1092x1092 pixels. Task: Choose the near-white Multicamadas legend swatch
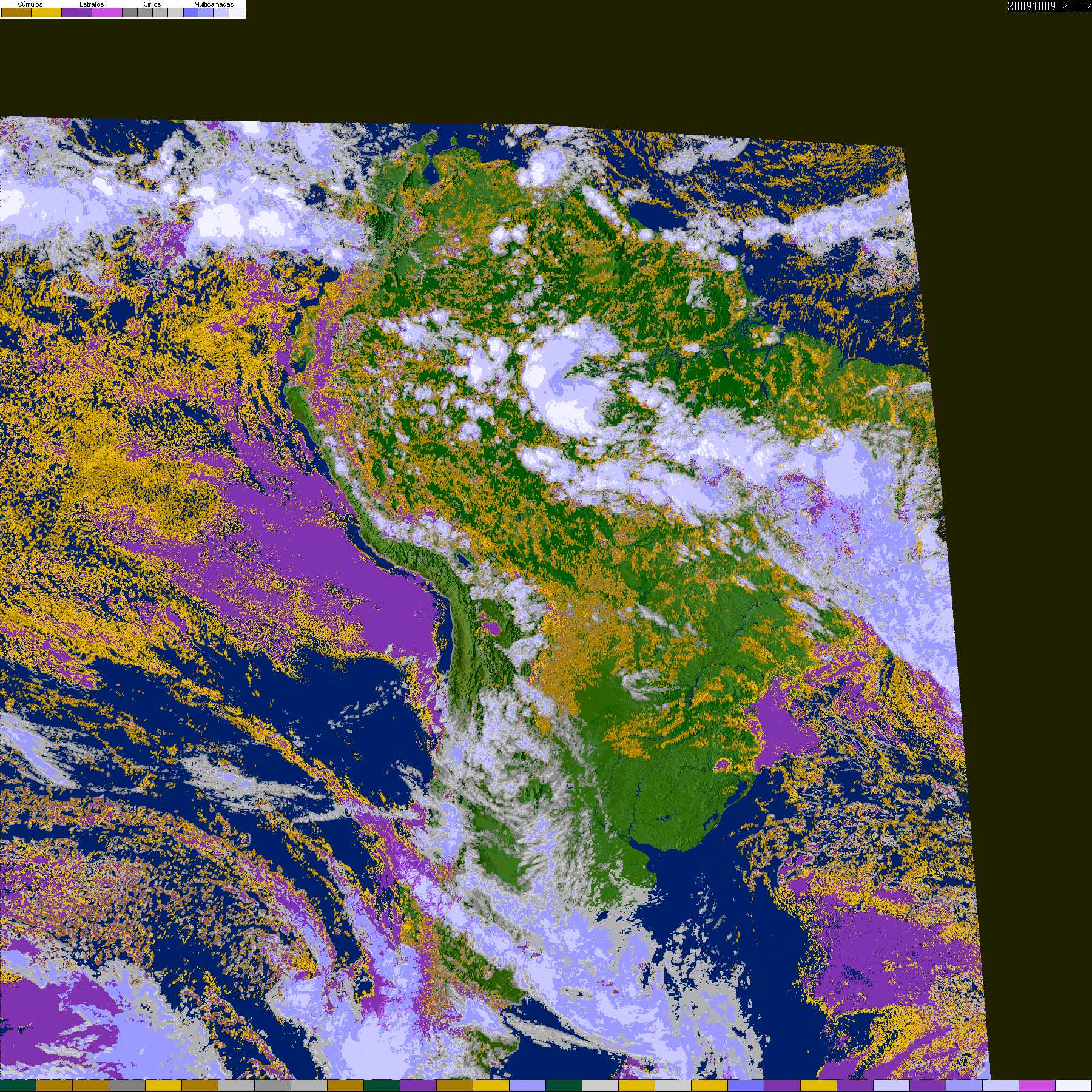[237, 12]
